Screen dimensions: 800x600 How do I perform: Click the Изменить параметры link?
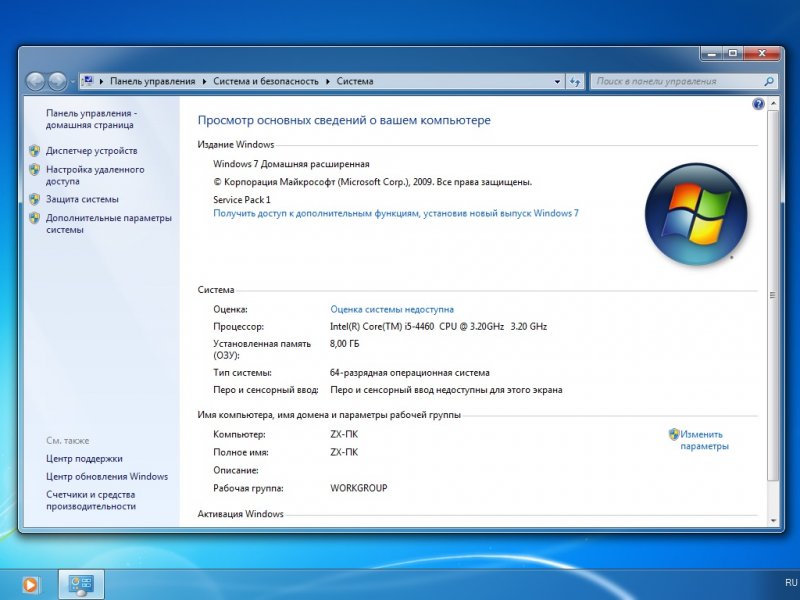704,440
